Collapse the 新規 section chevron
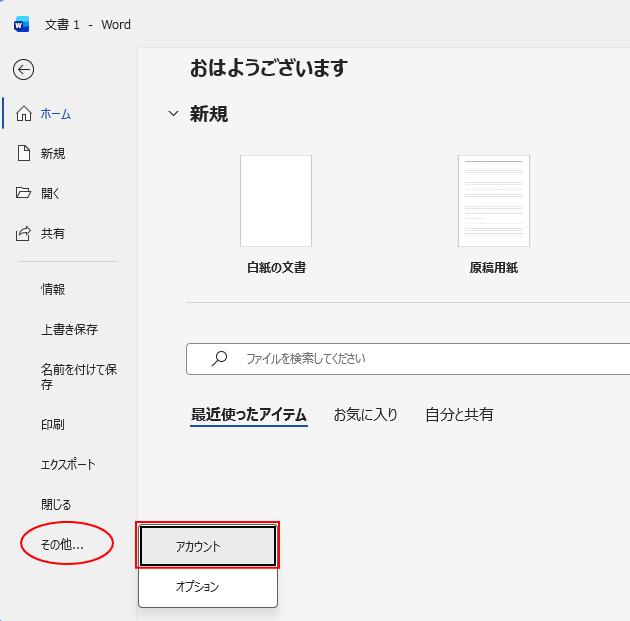The height and width of the screenshot is (621, 630). [x=173, y=114]
